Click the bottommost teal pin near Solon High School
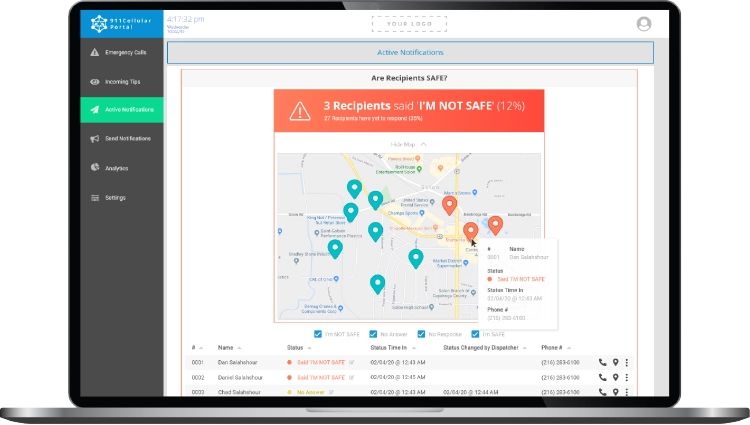Screen dimensions: 750x425 [377, 284]
